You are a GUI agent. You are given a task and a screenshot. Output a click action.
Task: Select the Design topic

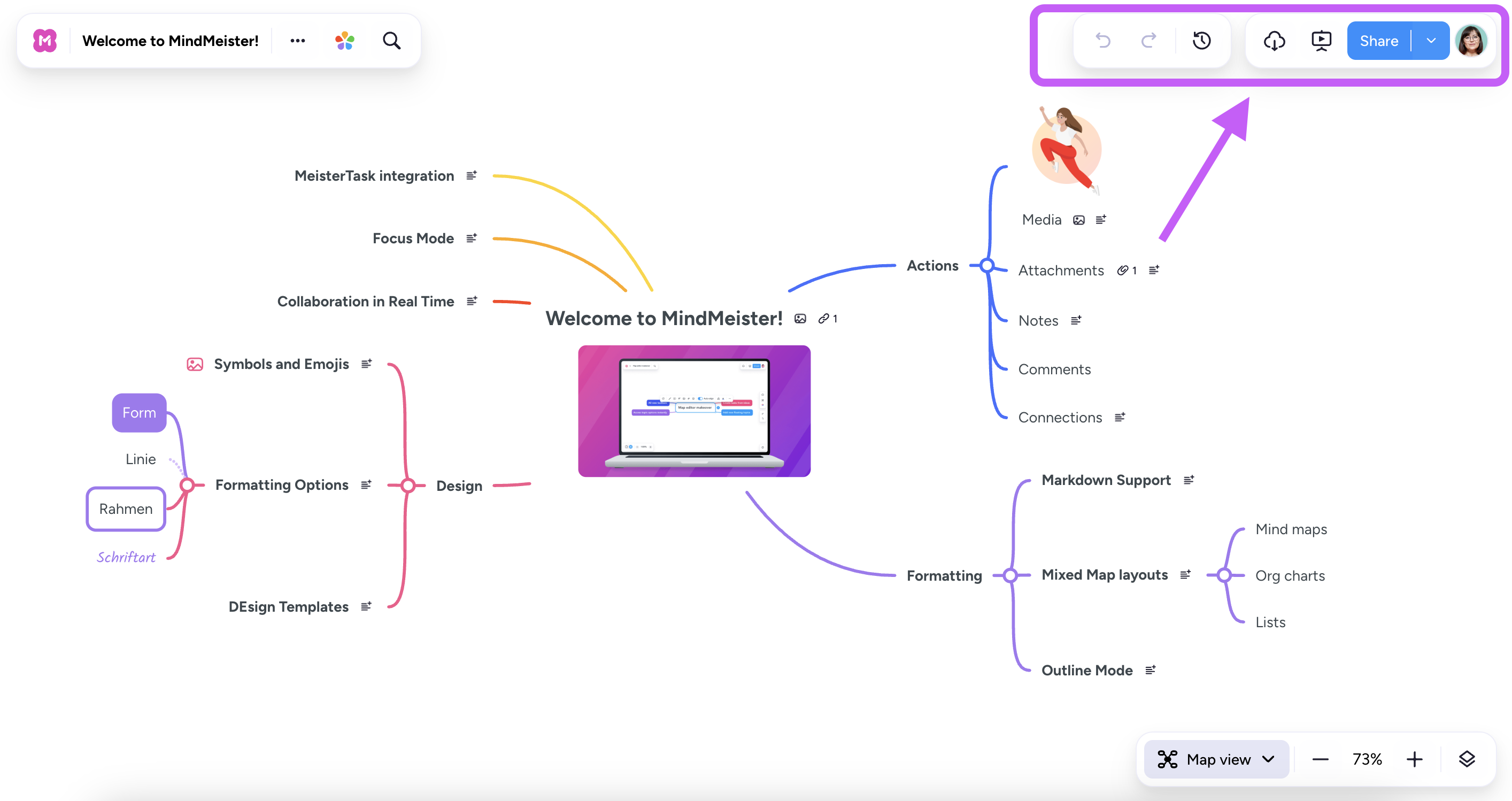tap(459, 486)
